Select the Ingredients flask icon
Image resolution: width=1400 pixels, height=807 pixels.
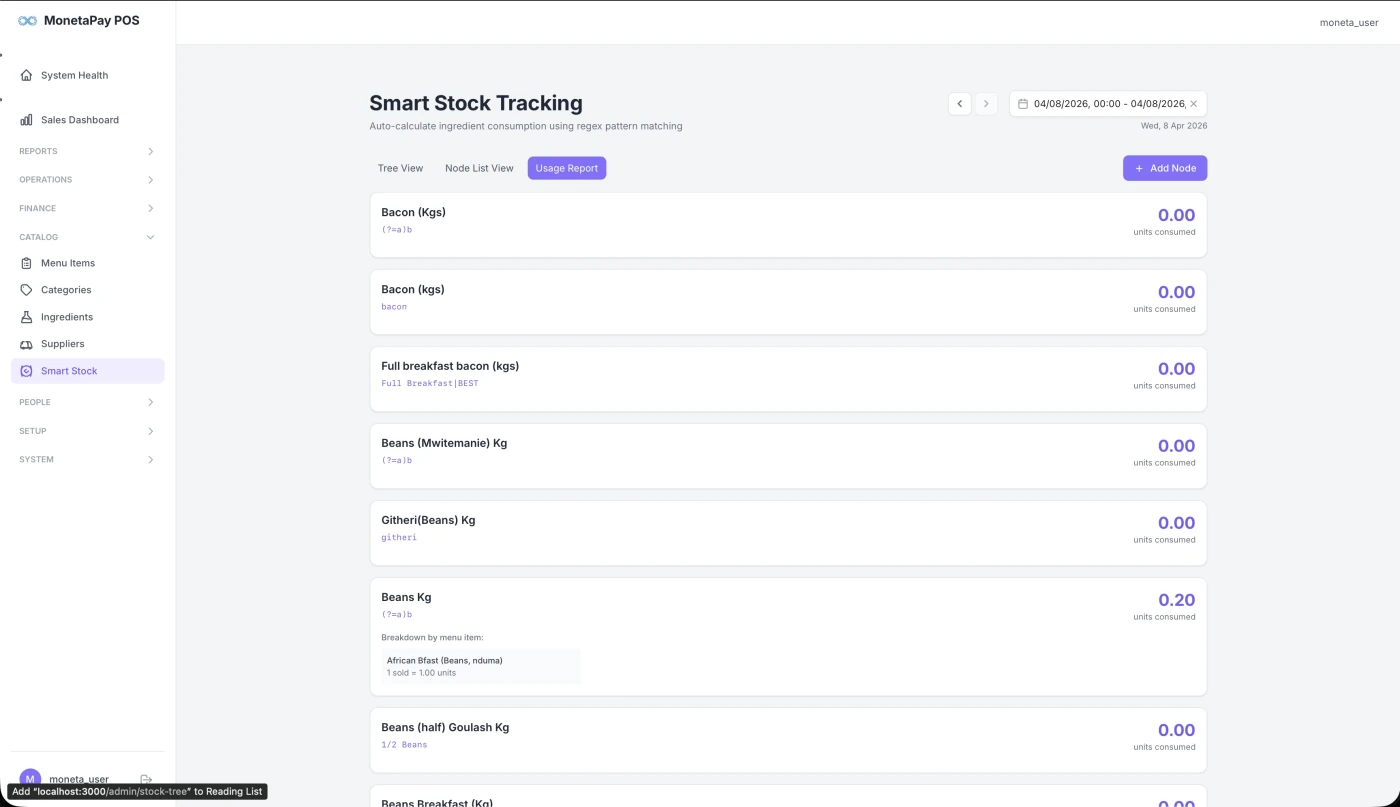pyautogui.click(x=25, y=316)
